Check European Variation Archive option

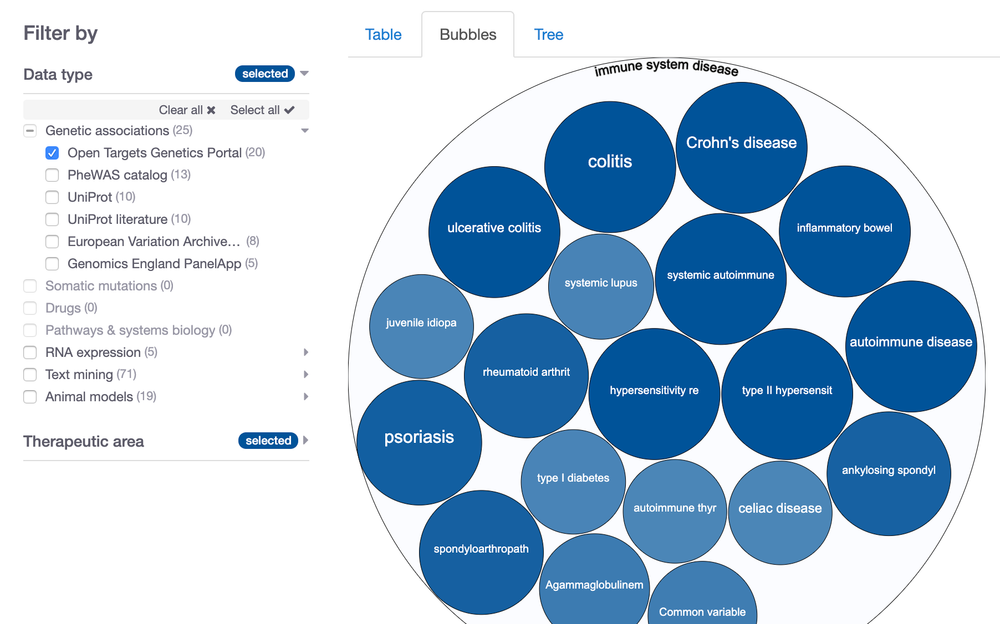pos(52,242)
